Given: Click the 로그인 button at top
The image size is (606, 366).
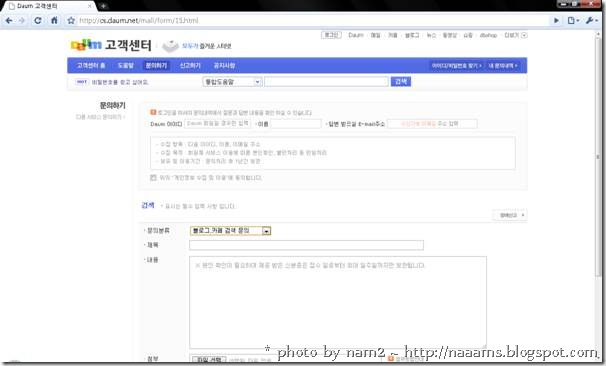Looking at the screenshot, I should pos(331,35).
